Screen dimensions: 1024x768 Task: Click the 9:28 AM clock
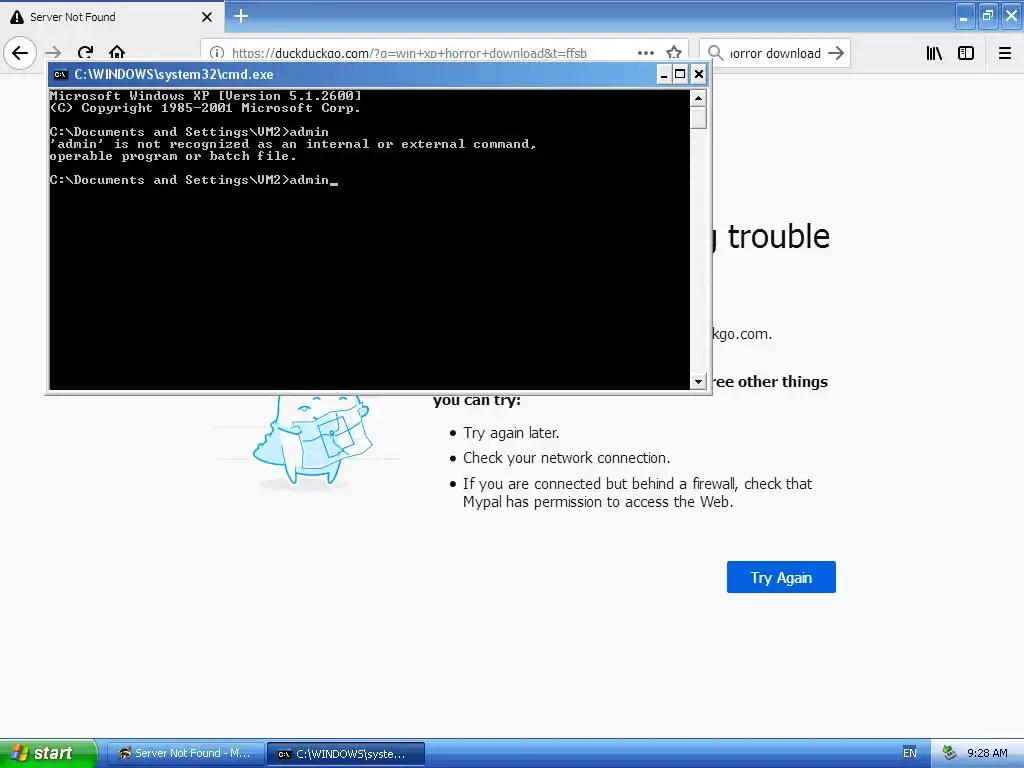click(x=987, y=753)
